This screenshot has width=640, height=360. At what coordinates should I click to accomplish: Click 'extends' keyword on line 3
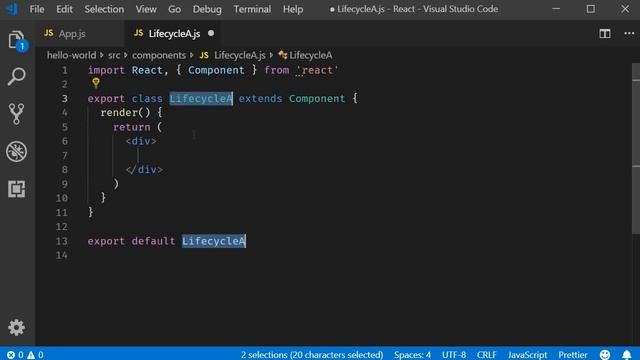point(260,99)
